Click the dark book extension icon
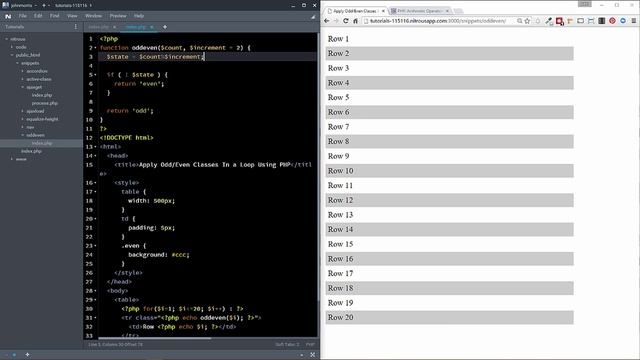Image resolution: width=640 pixels, height=360 pixels. [602, 21]
